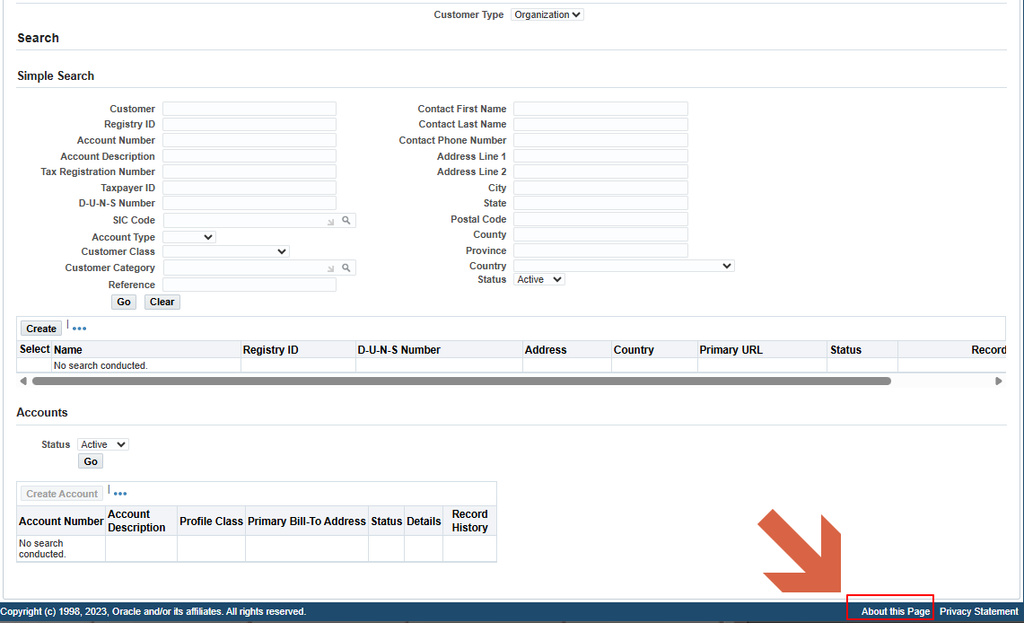1024x623 pixels.
Task: Open the Privacy Statement link
Action: [978, 612]
